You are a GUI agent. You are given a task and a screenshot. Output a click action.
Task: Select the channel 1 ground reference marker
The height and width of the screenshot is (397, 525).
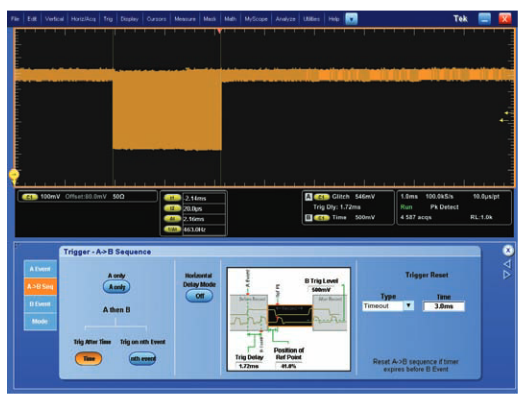(14, 175)
